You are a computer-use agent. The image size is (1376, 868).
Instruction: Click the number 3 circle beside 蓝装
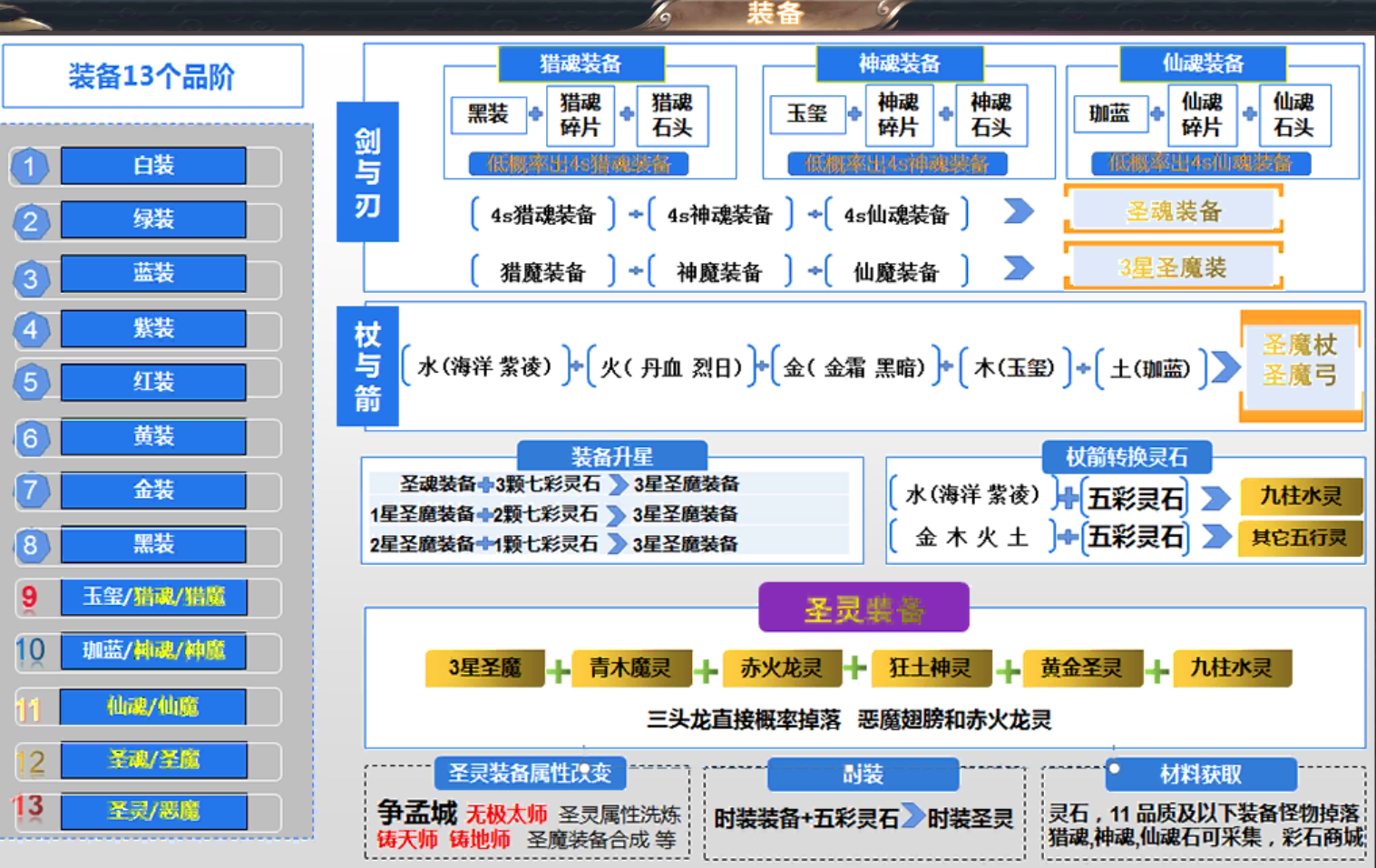click(x=30, y=278)
